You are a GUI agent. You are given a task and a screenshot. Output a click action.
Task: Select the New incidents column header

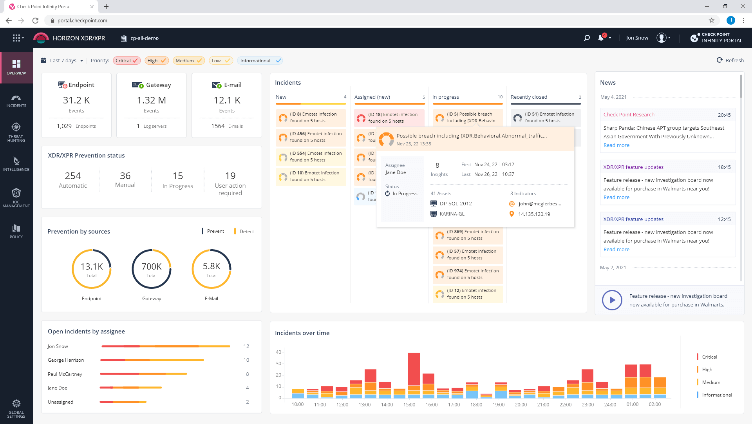311,97
